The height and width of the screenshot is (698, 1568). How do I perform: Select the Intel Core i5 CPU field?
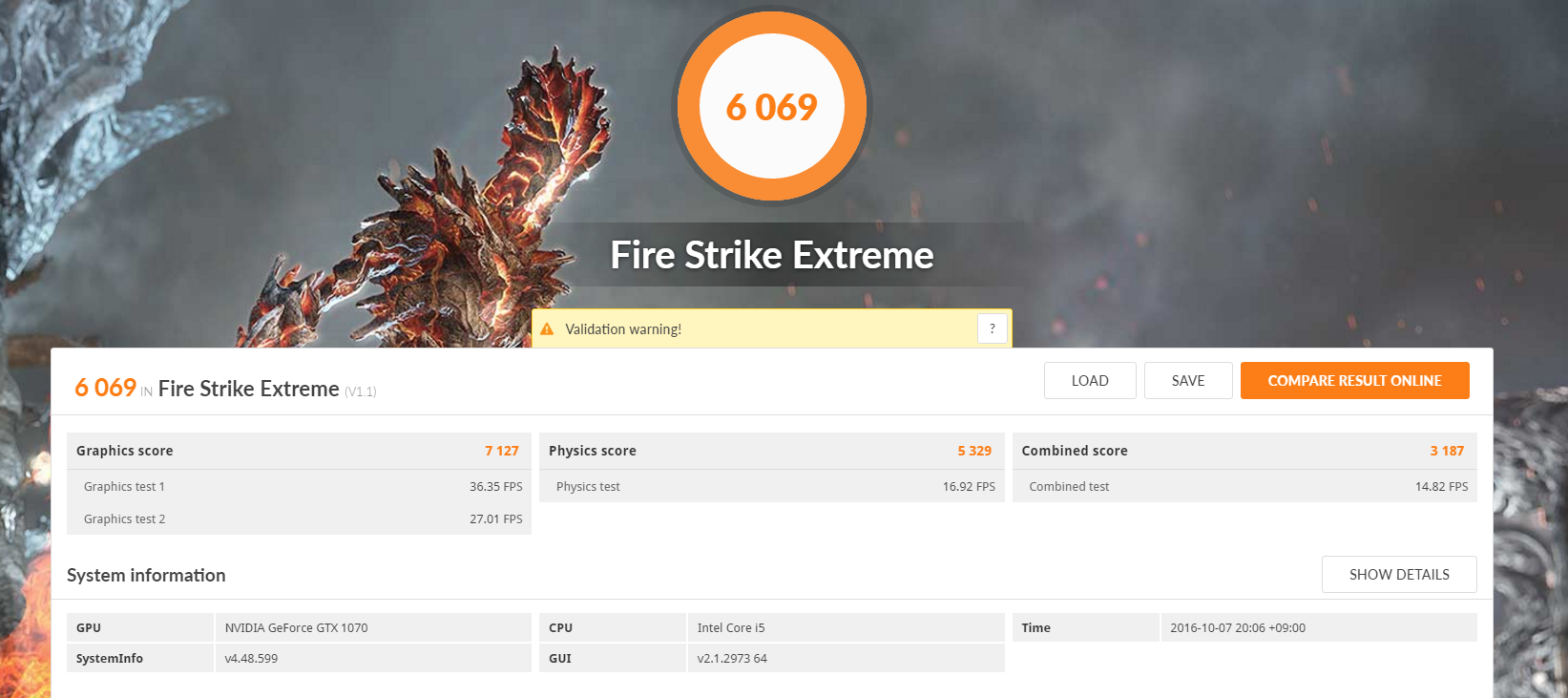(846, 627)
